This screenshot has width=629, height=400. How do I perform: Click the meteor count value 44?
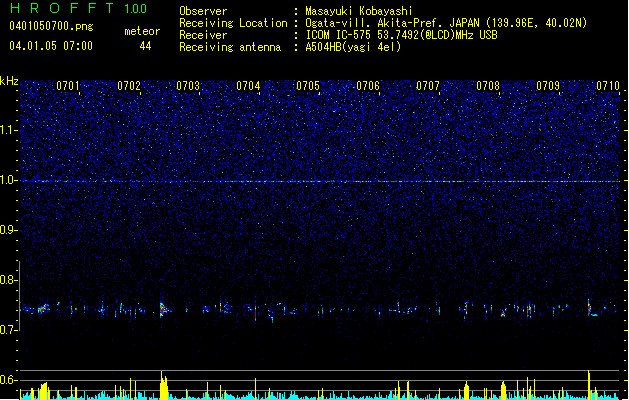pos(145,46)
